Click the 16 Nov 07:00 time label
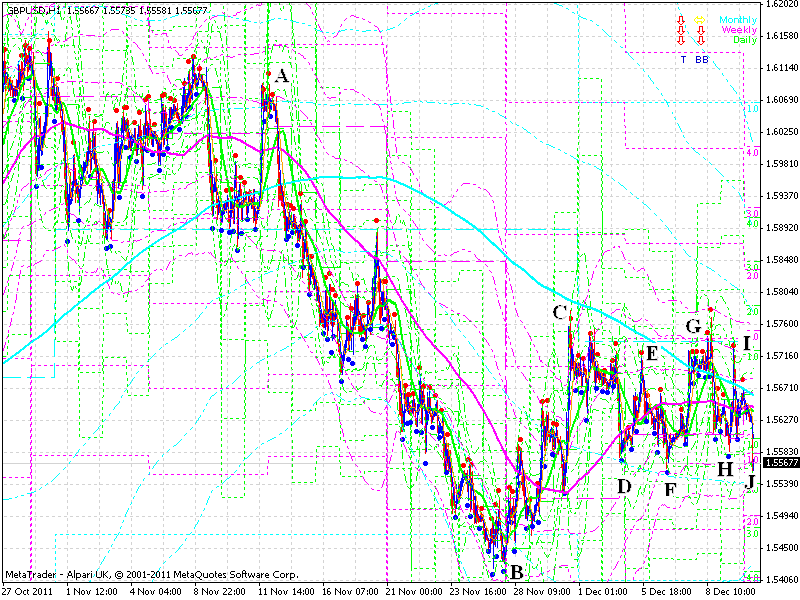The width and height of the screenshot is (800, 600). (x=351, y=592)
